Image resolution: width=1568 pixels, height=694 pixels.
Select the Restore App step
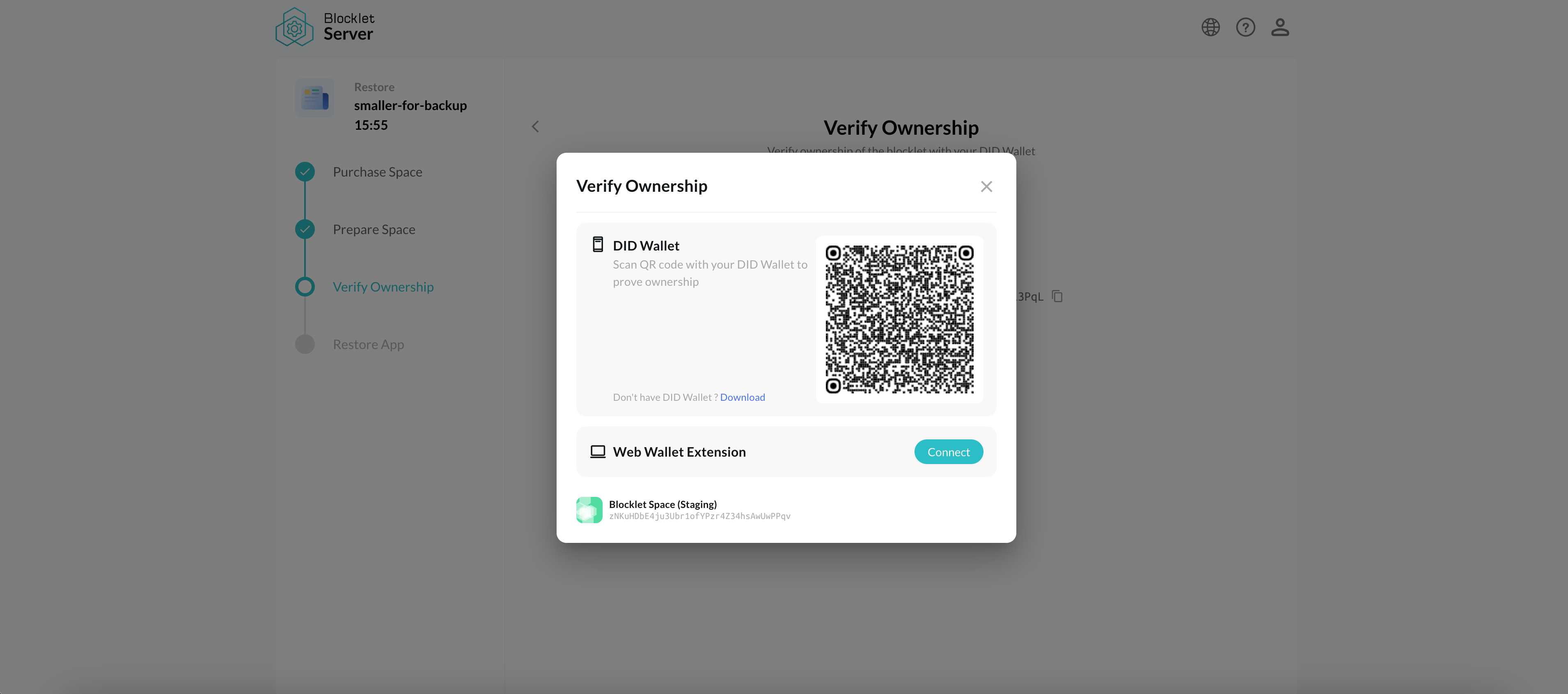coord(368,345)
